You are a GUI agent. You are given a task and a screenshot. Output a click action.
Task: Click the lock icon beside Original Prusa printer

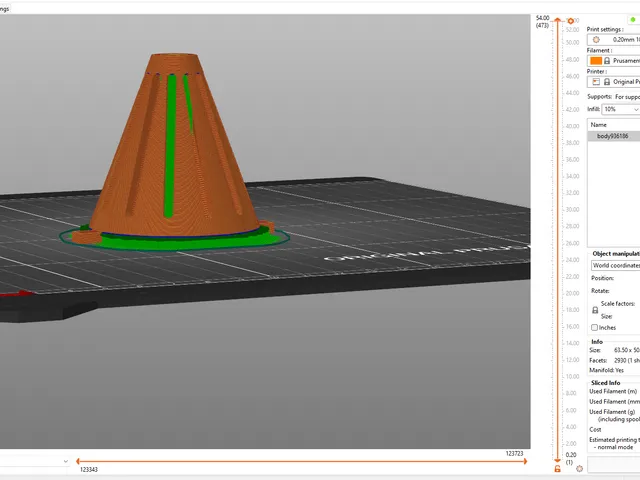pyautogui.click(x=607, y=82)
